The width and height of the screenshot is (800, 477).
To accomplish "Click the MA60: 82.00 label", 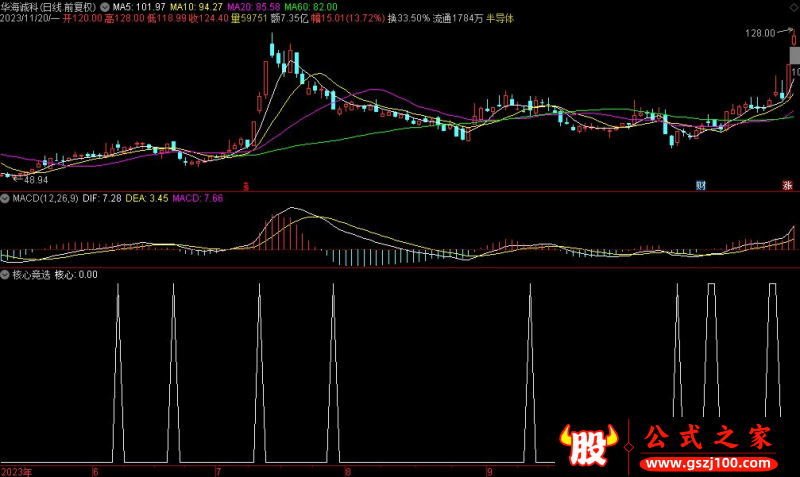I will click(x=311, y=7).
